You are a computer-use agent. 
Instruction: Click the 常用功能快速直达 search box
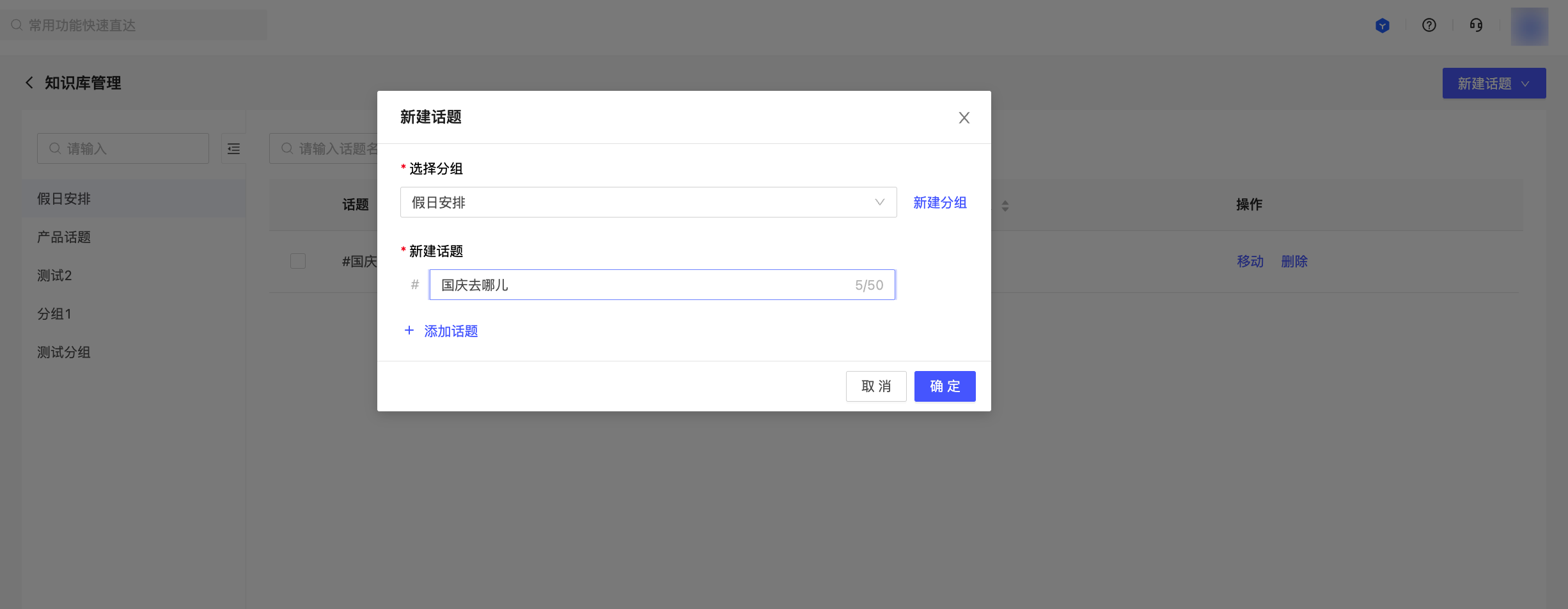click(x=134, y=25)
